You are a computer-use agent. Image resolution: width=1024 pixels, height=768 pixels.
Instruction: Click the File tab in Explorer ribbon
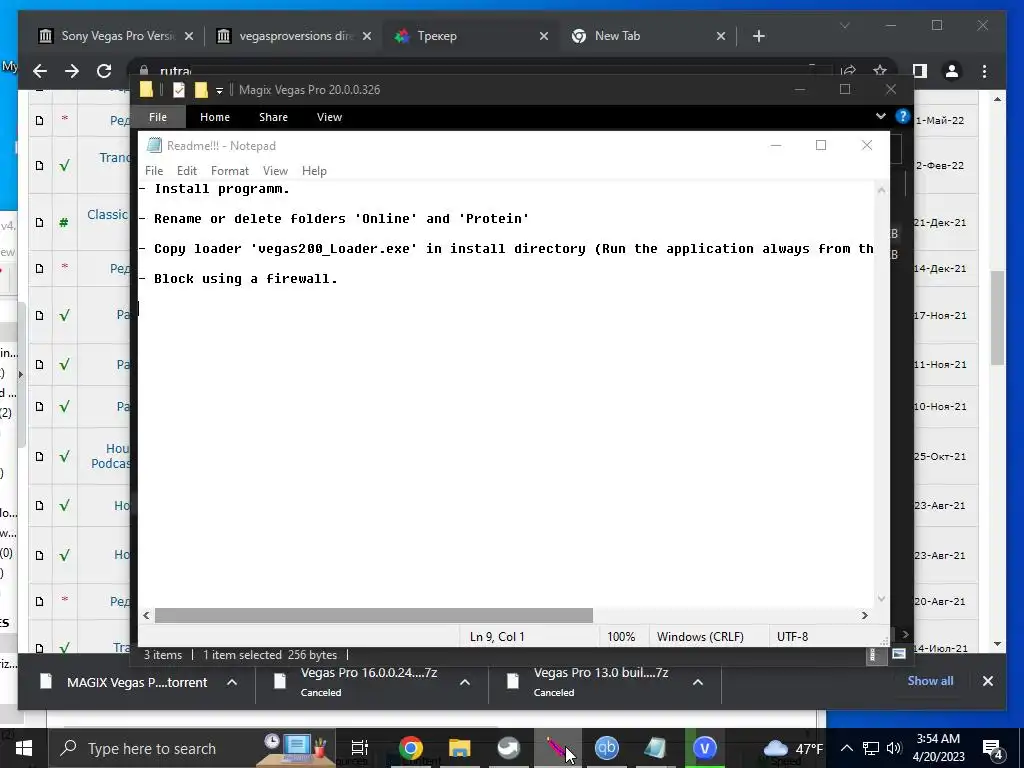pos(158,117)
